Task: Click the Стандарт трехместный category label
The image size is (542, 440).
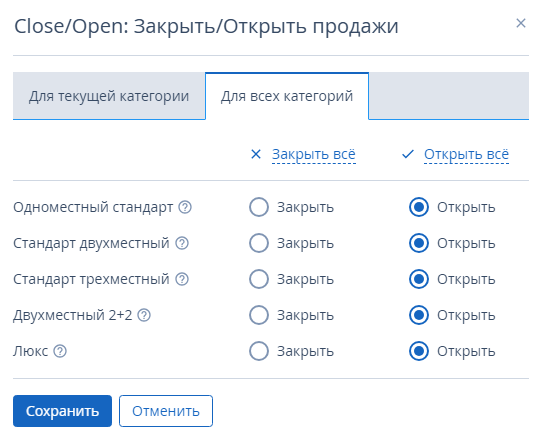Action: (x=91, y=280)
